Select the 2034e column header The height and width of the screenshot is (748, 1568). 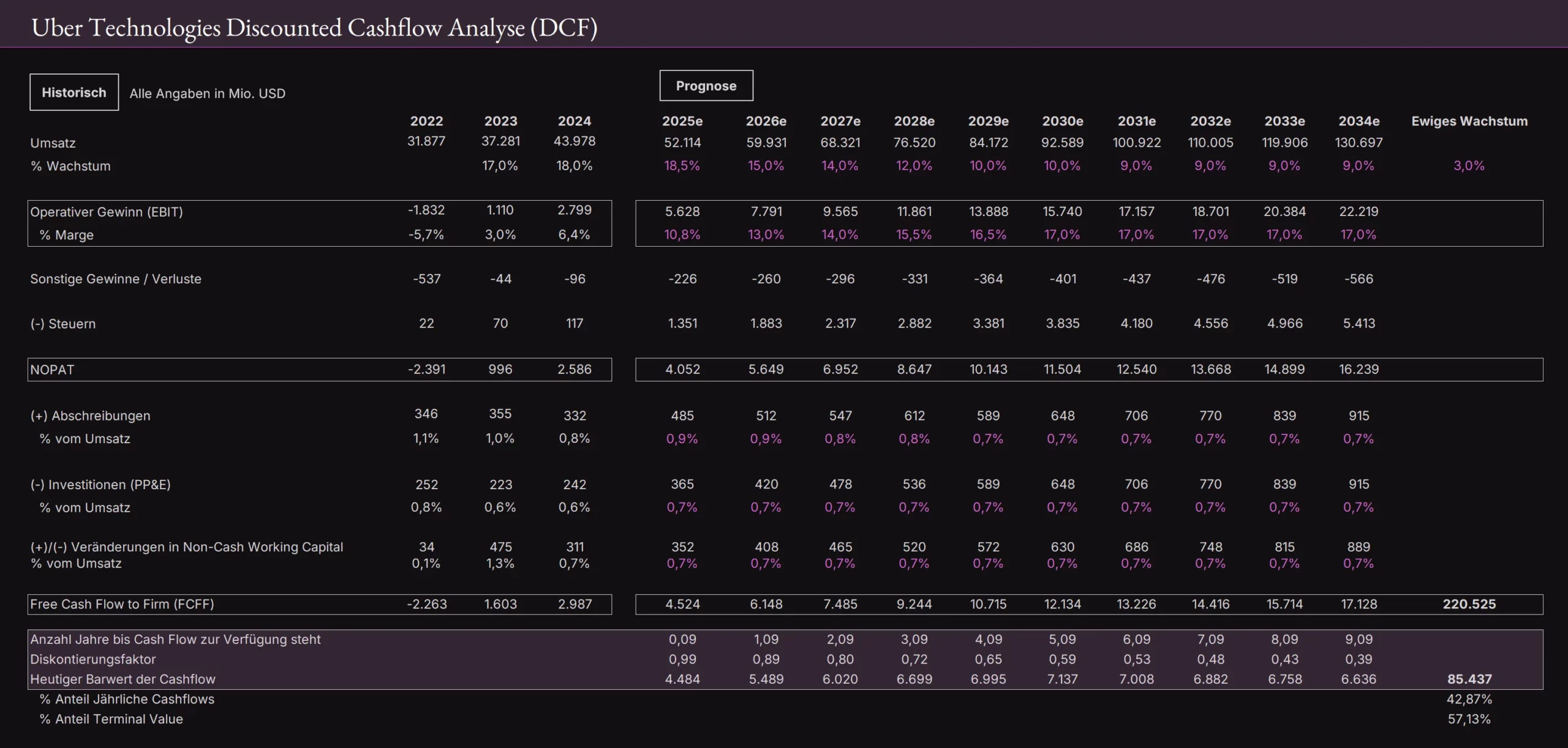[1359, 121]
